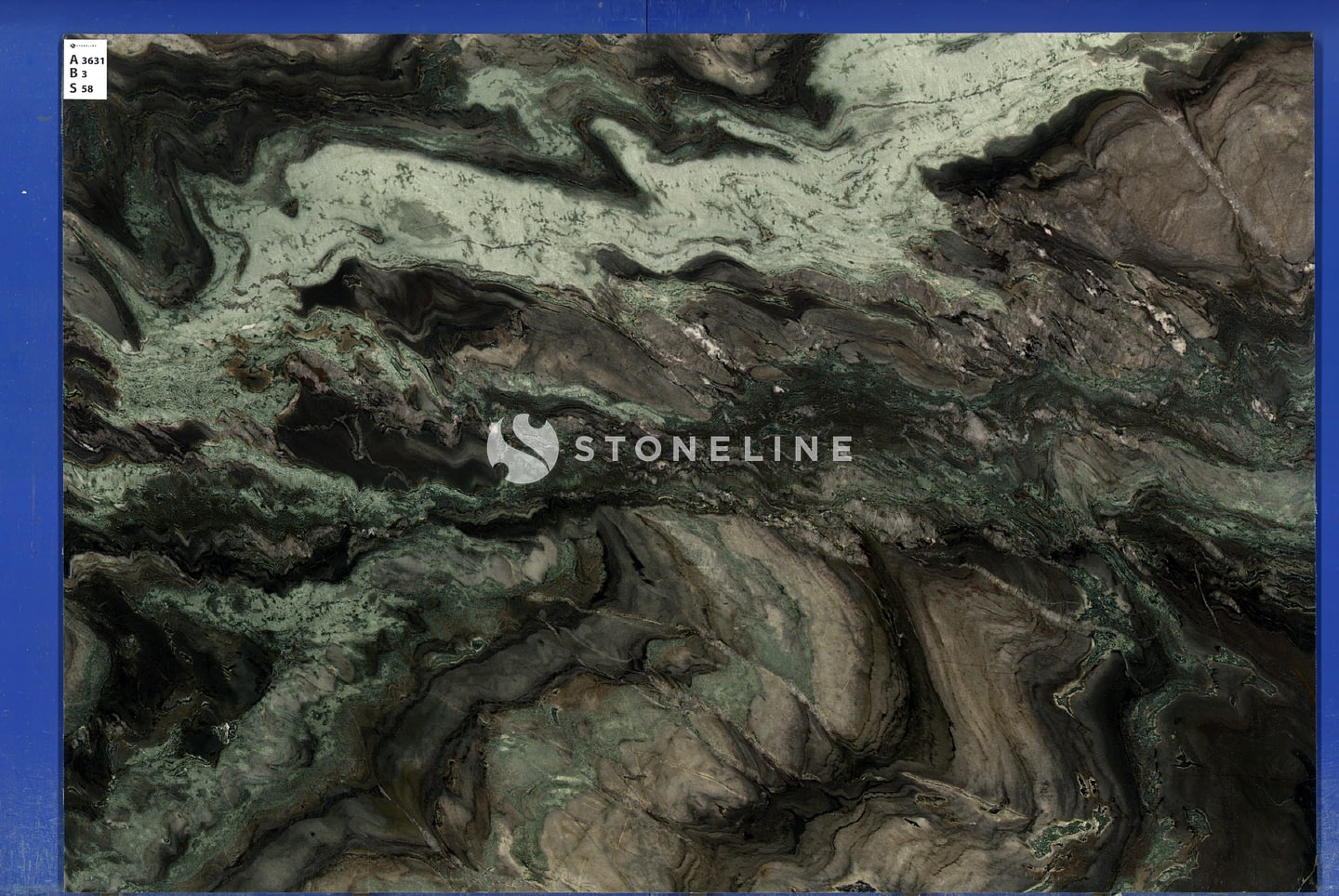Select the number 3631 on the label
This screenshot has height=896, width=1339.
click(x=94, y=60)
